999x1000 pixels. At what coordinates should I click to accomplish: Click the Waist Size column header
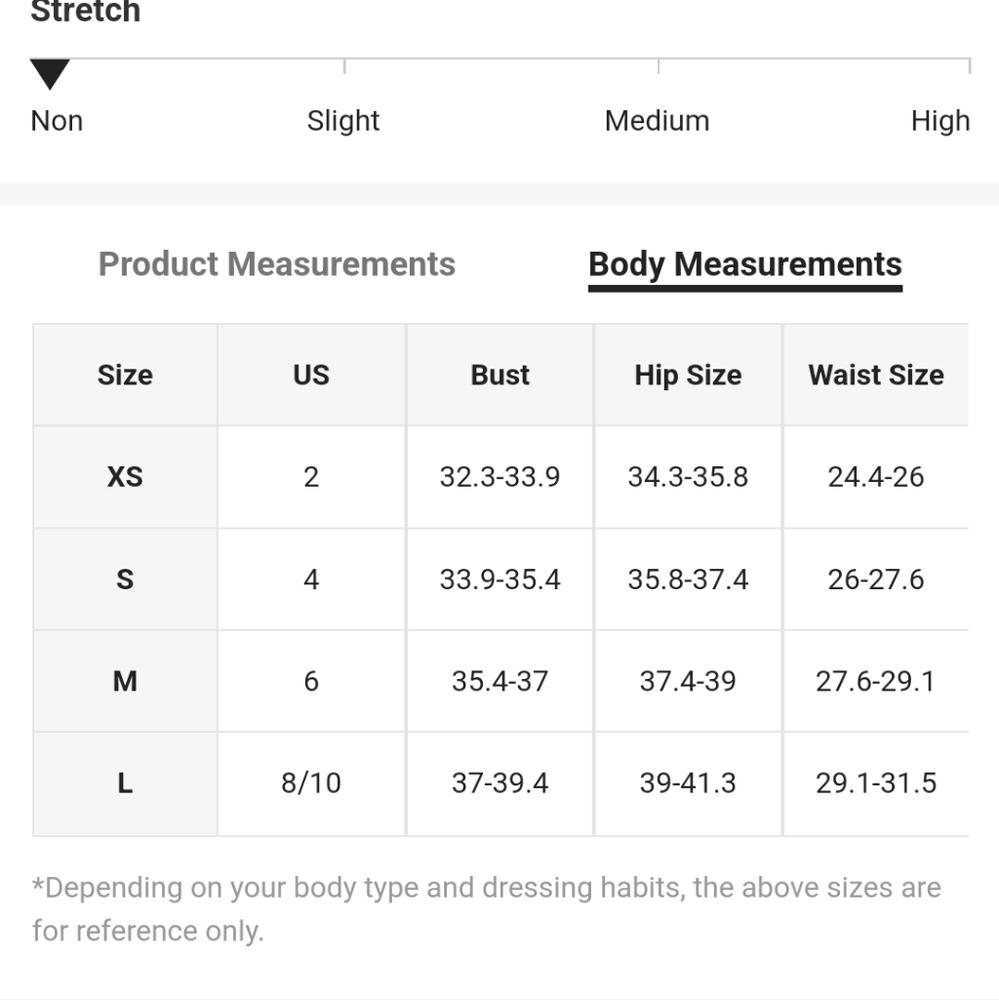tap(876, 375)
